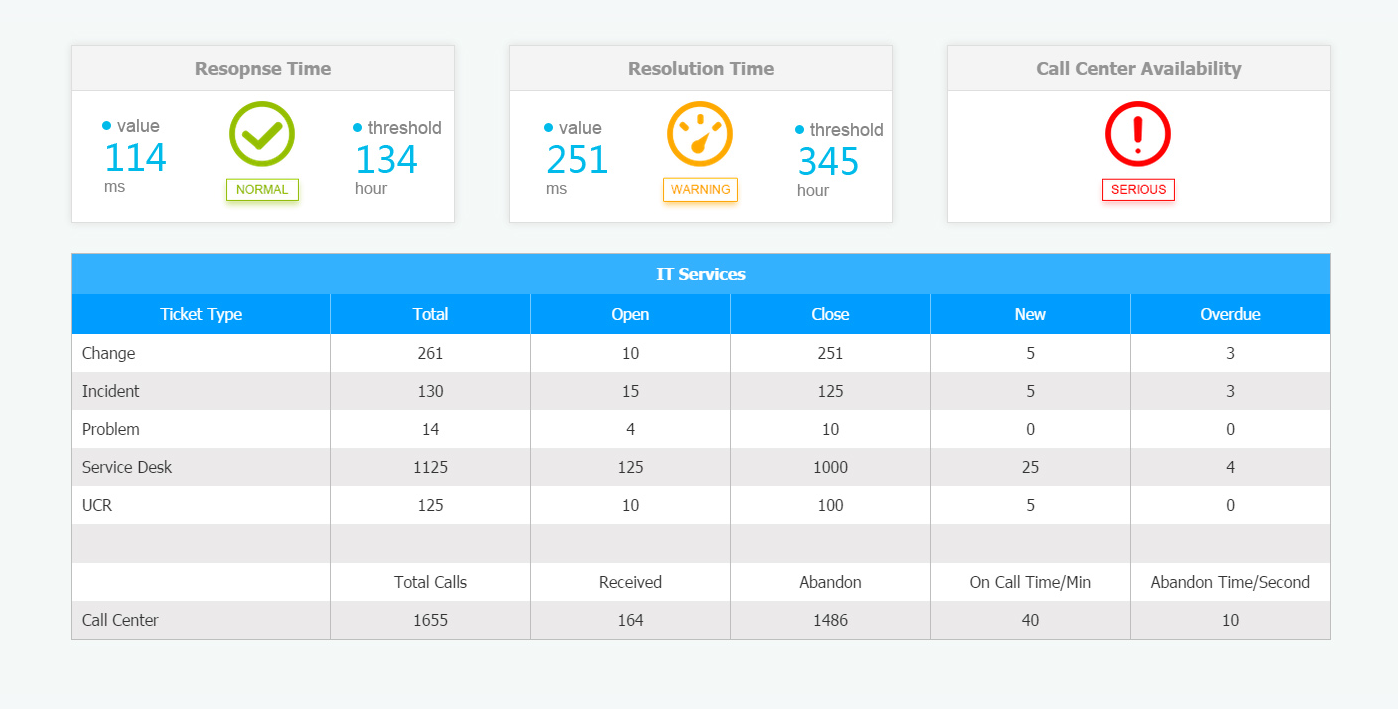Click Call Center total calls 1655
The width and height of the screenshot is (1398, 709).
(430, 620)
